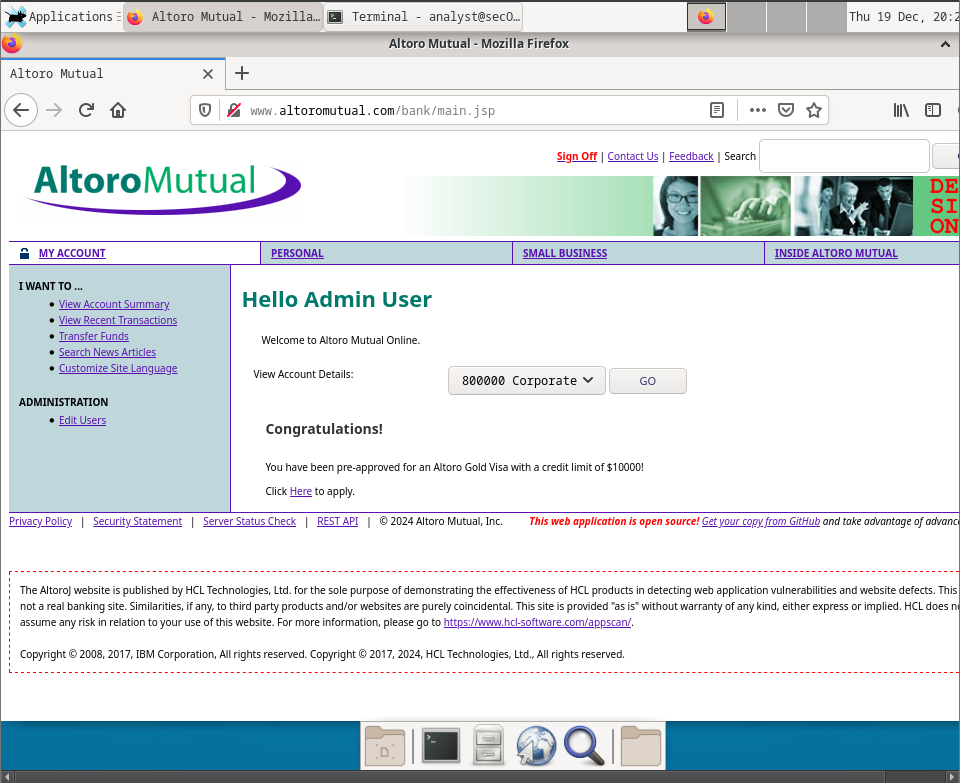Viewport: 960px width, 783px height.
Task: Click show desktop icon in dock
Action: point(384,746)
